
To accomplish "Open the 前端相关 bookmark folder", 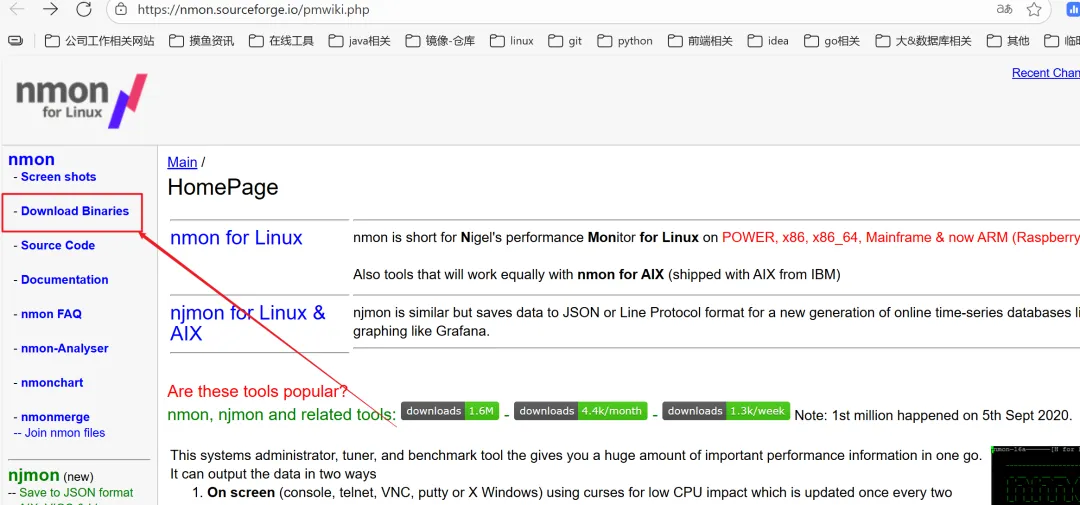I will (x=700, y=41).
